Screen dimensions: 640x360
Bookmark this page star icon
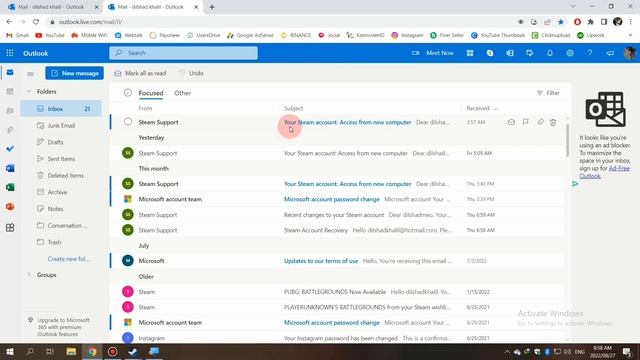[561, 22]
